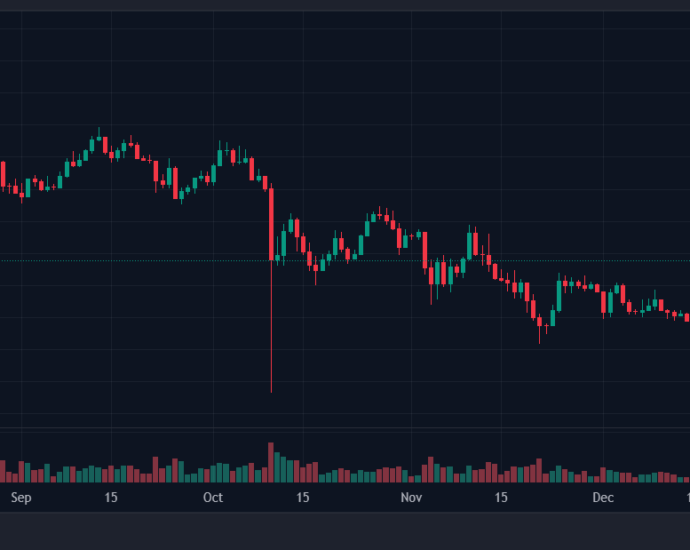Click the Oct label on the time axis

point(213,497)
